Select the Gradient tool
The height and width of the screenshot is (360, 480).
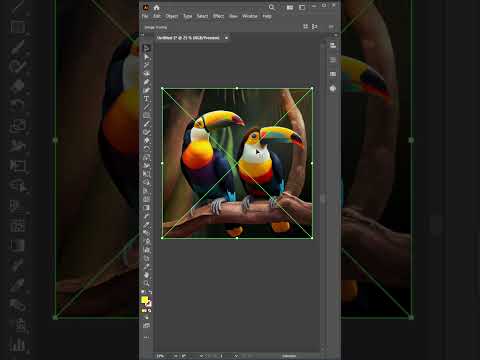coord(146,208)
